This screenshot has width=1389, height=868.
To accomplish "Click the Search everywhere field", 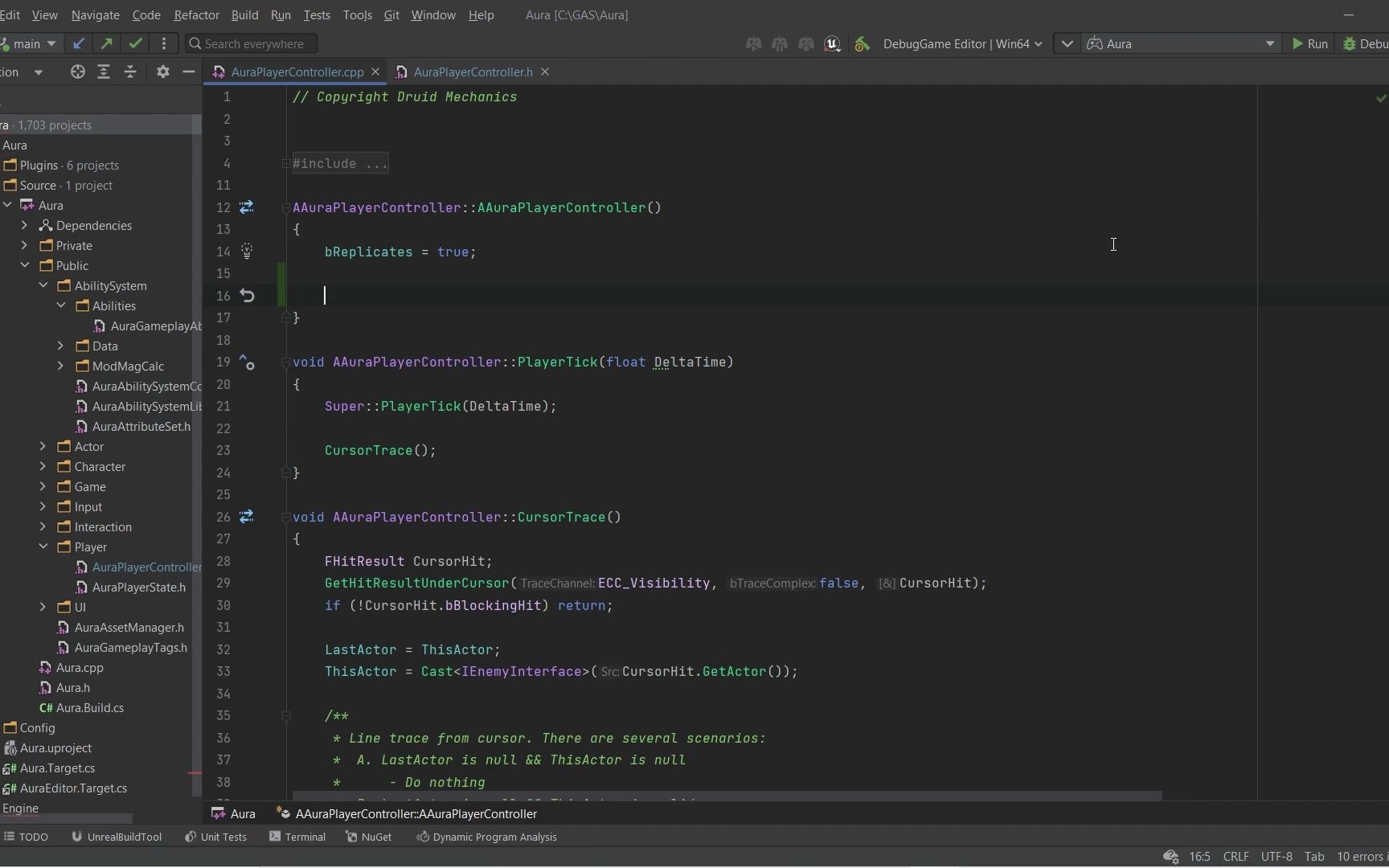I will point(251,43).
